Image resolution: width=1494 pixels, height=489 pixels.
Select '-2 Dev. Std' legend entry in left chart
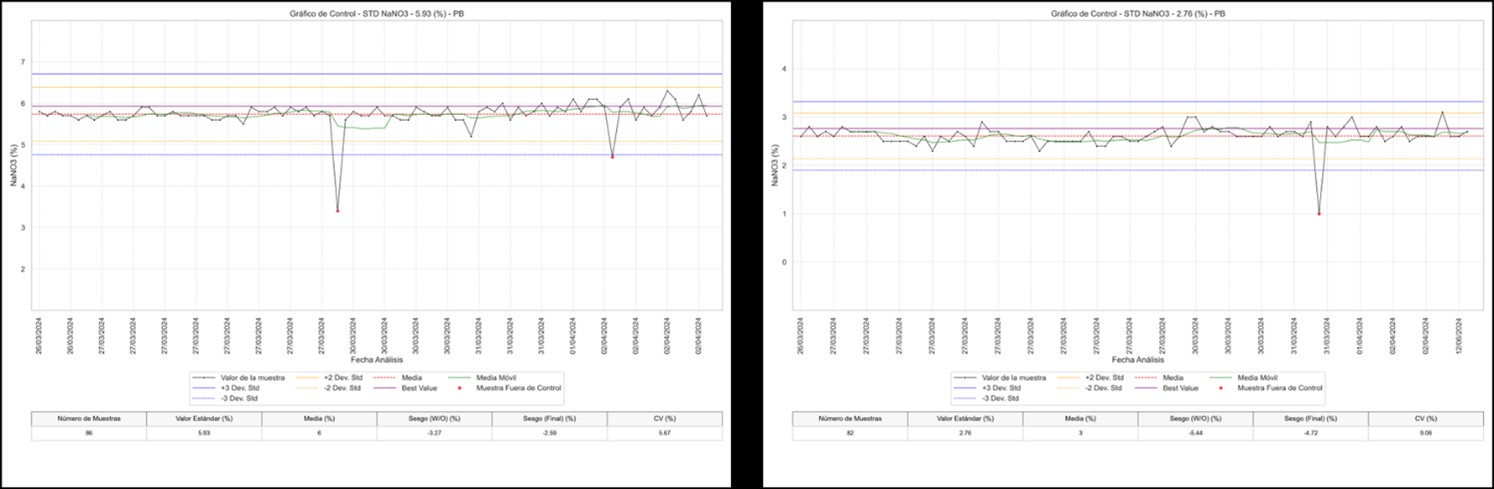pyautogui.click(x=328, y=388)
